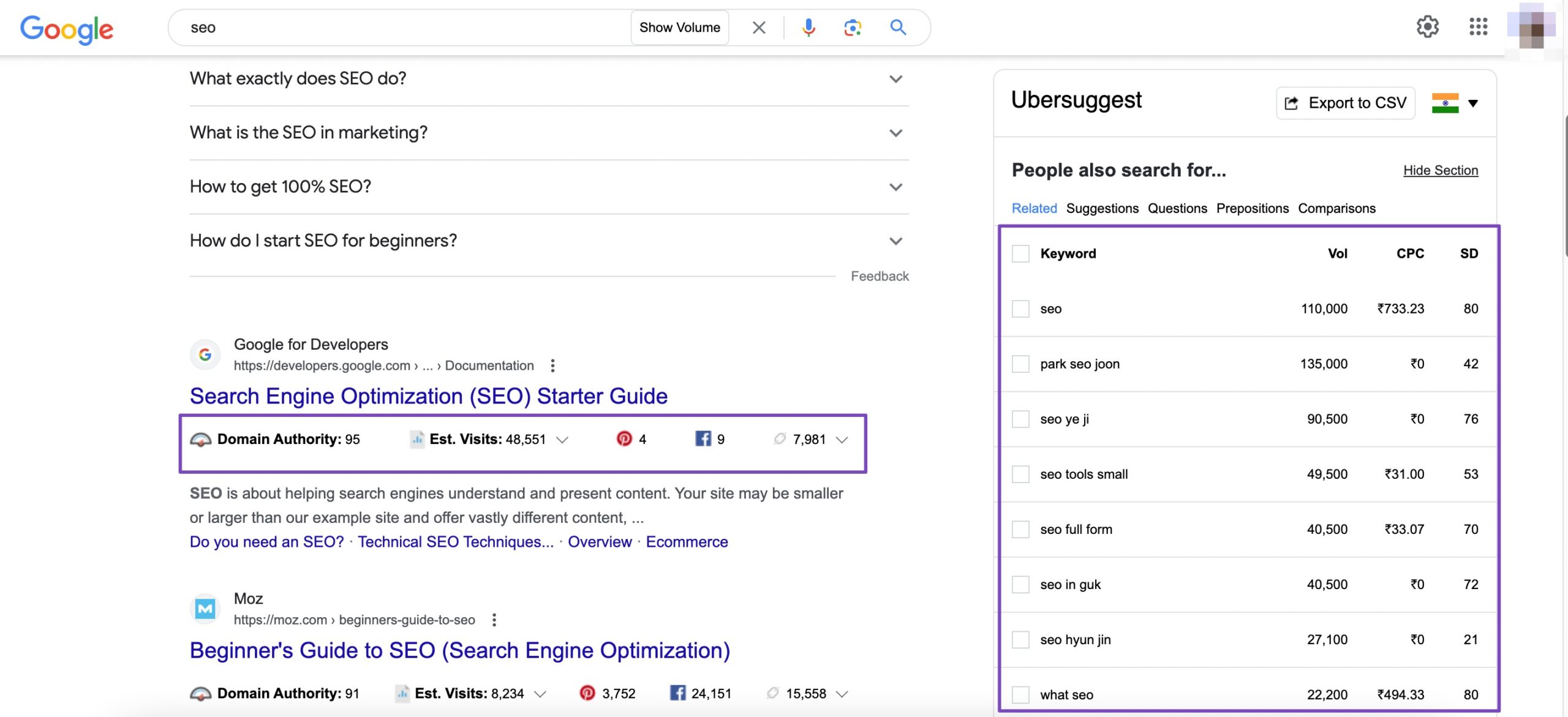Click the Google logo
This screenshot has height=717, width=1568.
(x=67, y=29)
